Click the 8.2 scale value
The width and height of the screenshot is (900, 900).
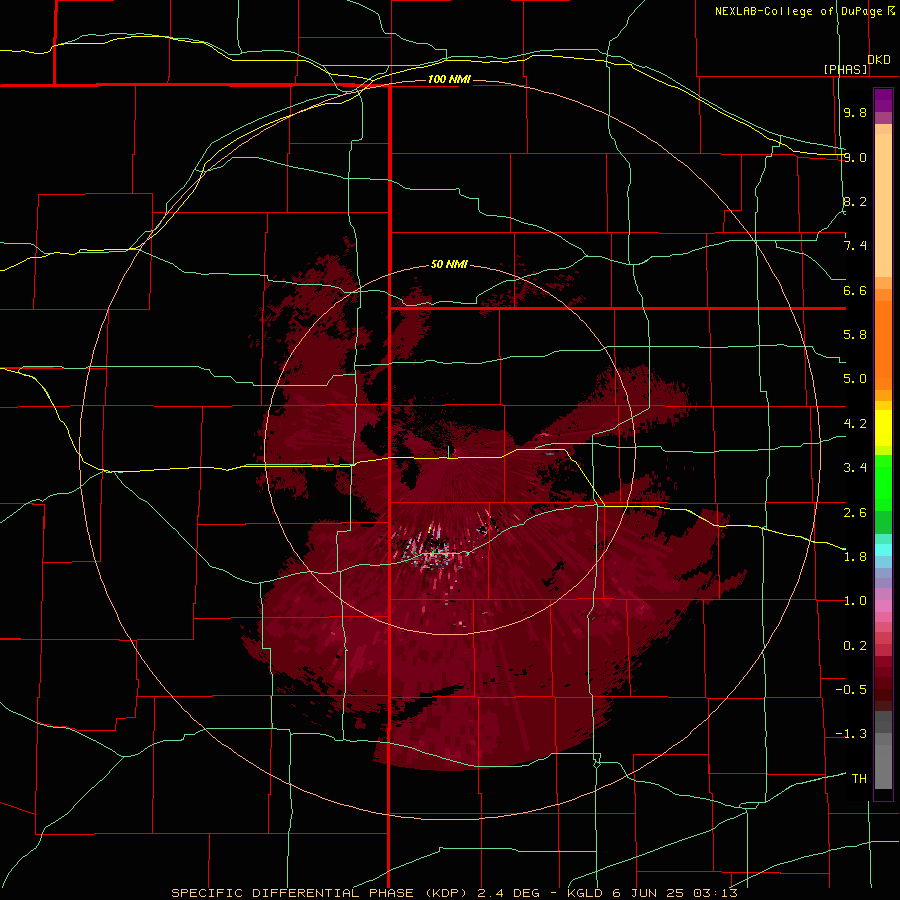(x=855, y=201)
